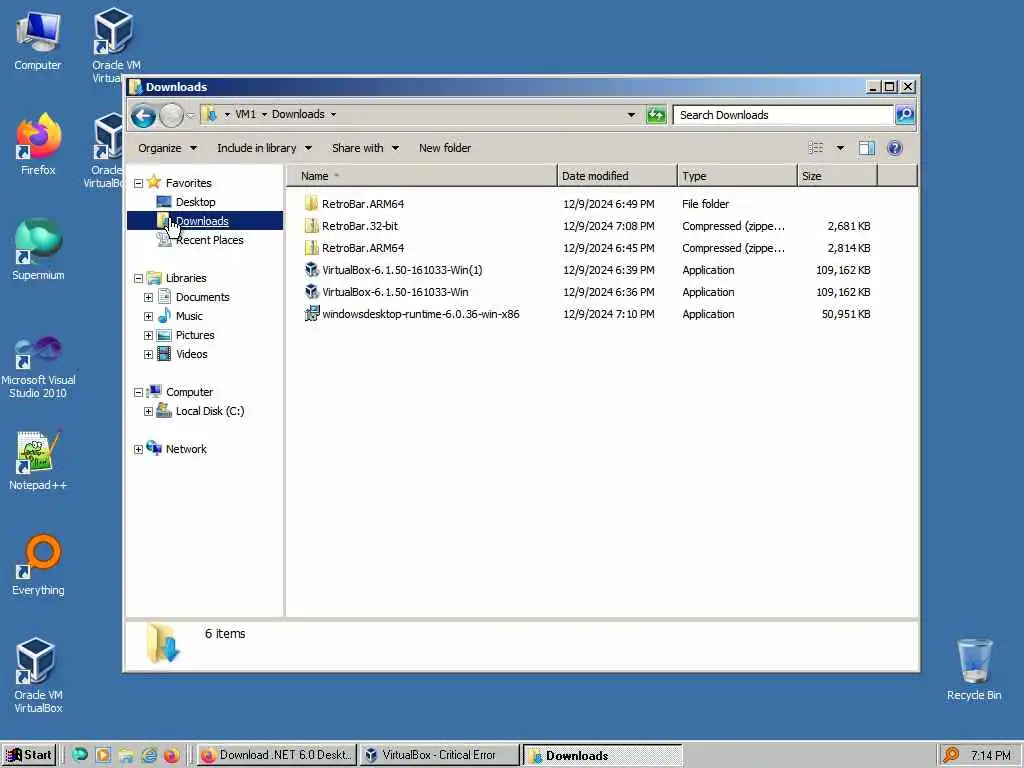
Task: Select the Recycle Bin icon
Action: coord(974,670)
